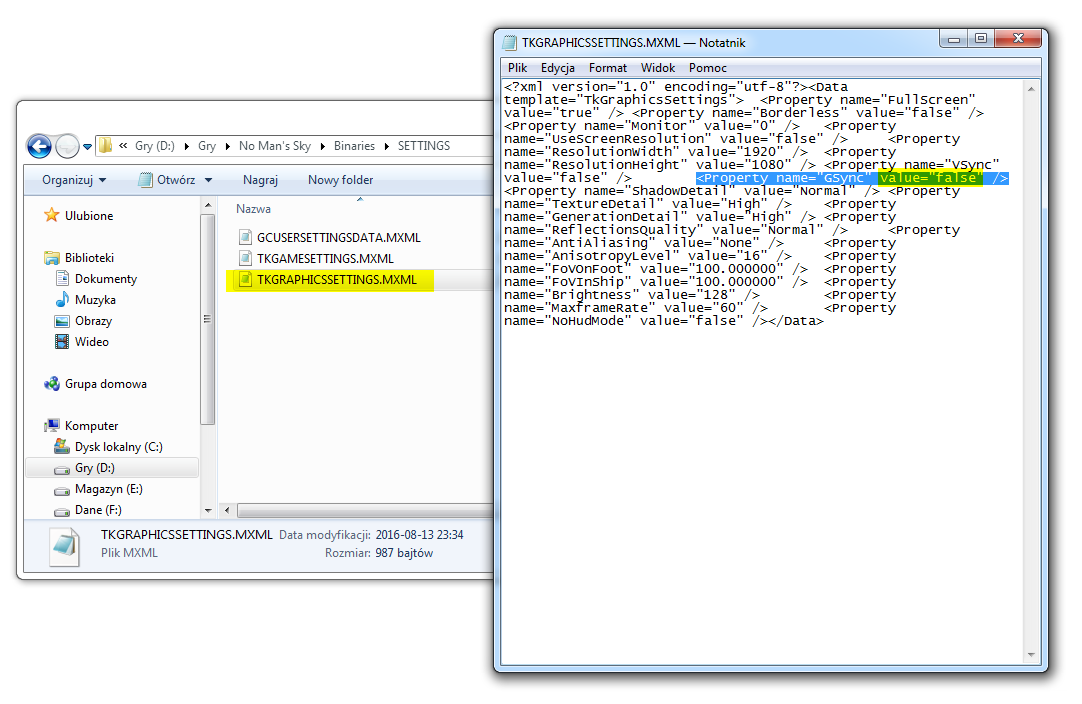
Task: Click the Wideo film strip icon
Action: click(62, 342)
